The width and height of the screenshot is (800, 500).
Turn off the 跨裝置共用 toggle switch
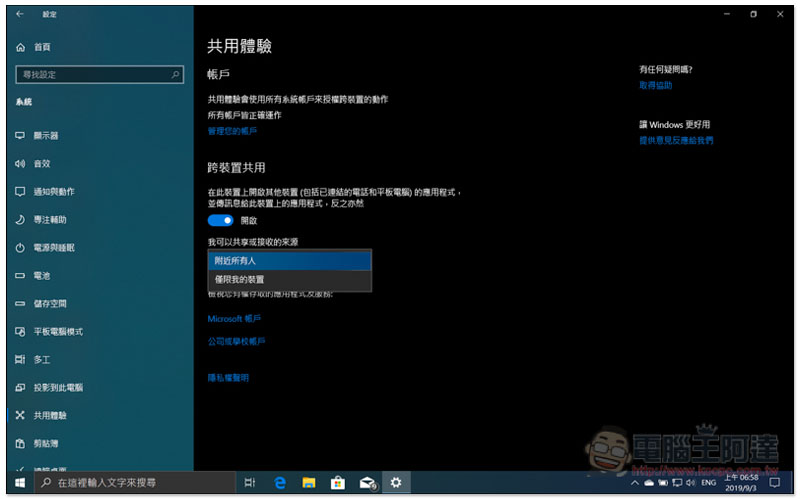221,220
